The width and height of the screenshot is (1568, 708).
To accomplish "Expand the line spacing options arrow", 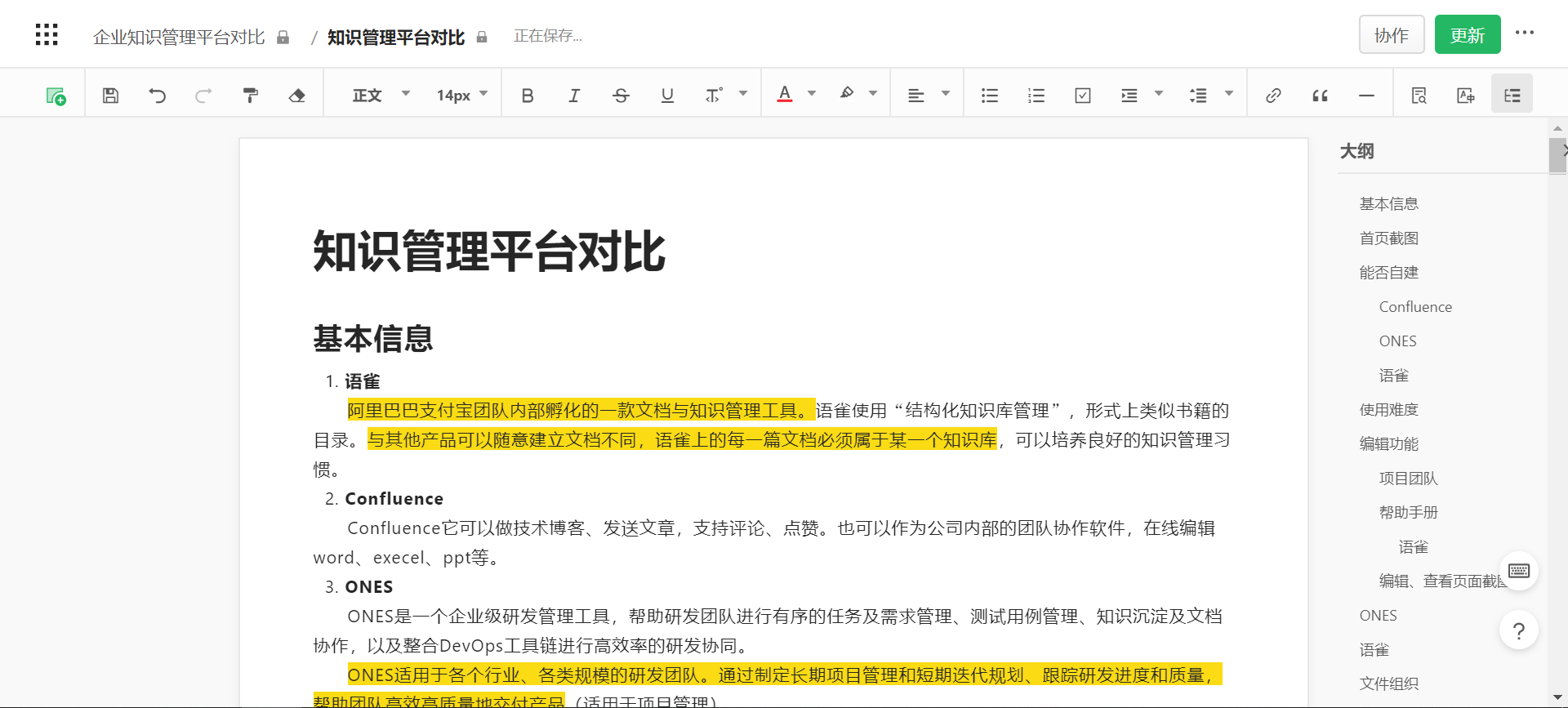I will (1229, 94).
